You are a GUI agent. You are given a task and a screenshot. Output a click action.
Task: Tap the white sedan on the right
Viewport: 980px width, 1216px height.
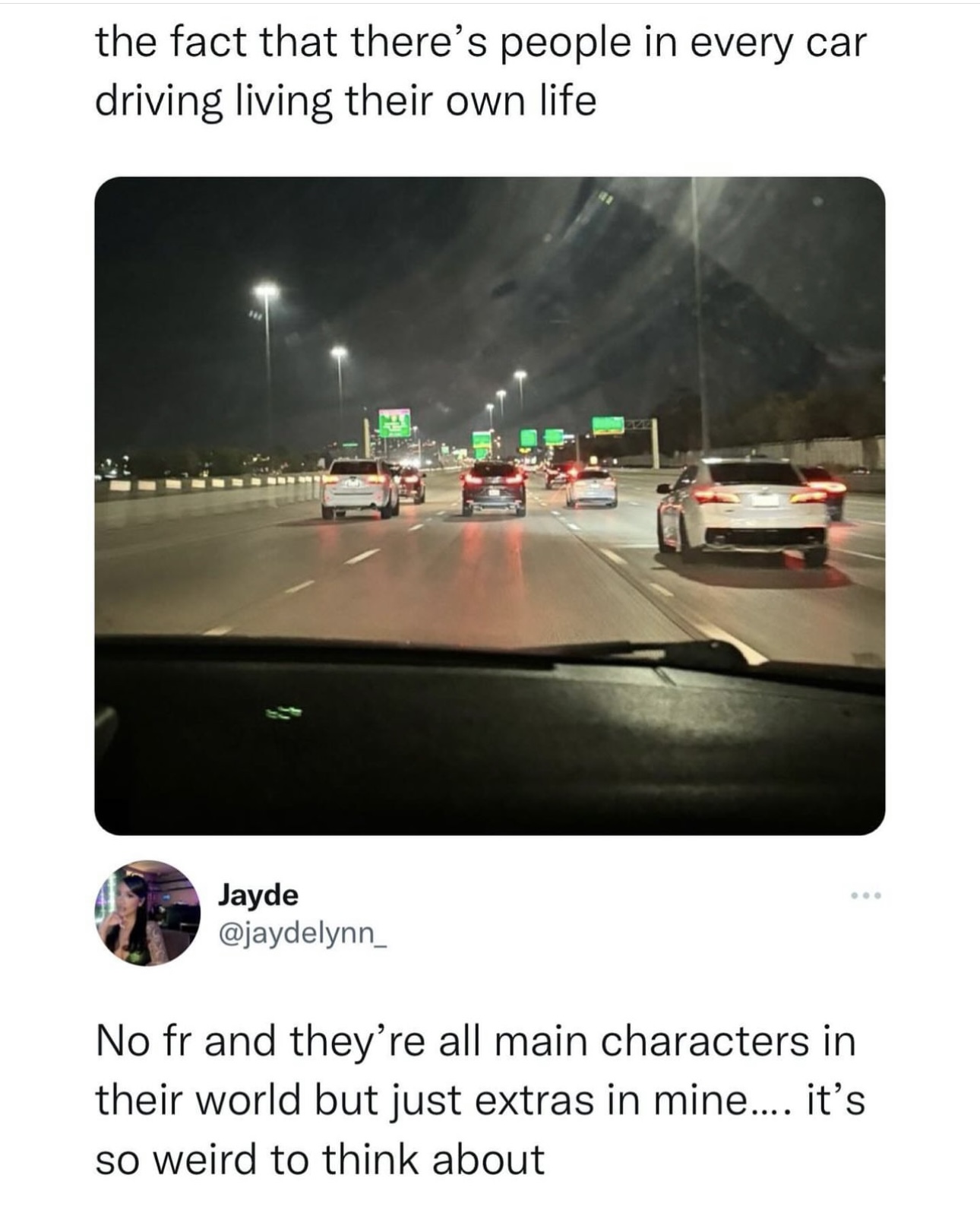pyautogui.click(x=742, y=509)
